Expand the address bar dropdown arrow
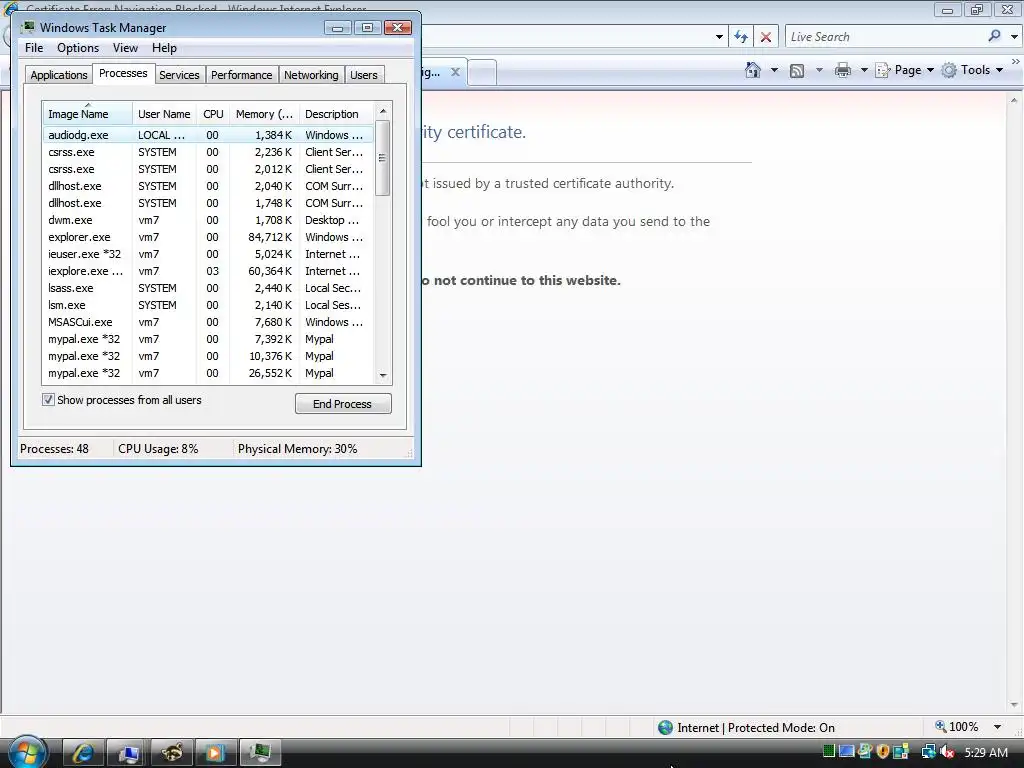 [719, 37]
